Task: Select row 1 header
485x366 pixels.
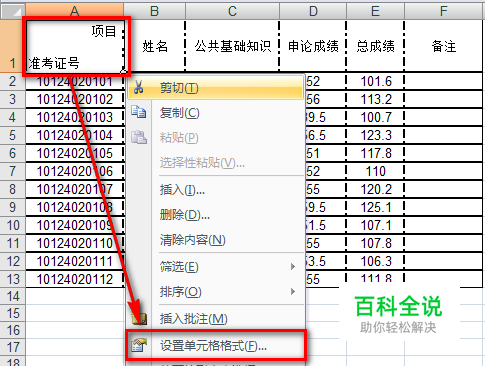Action: pyautogui.click(x=13, y=46)
